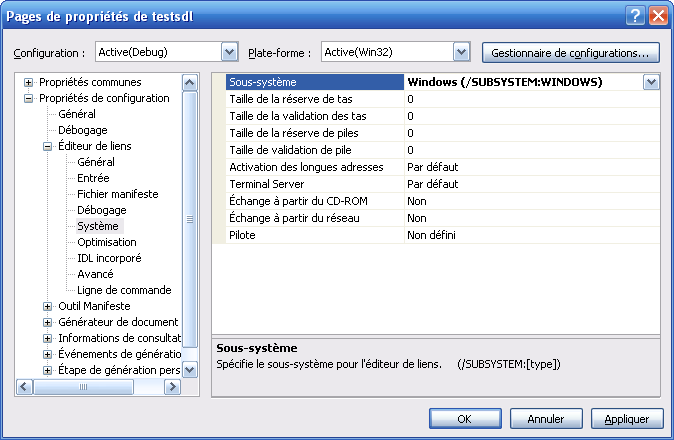Open Sous-système value dropdown arrow

tap(651, 82)
